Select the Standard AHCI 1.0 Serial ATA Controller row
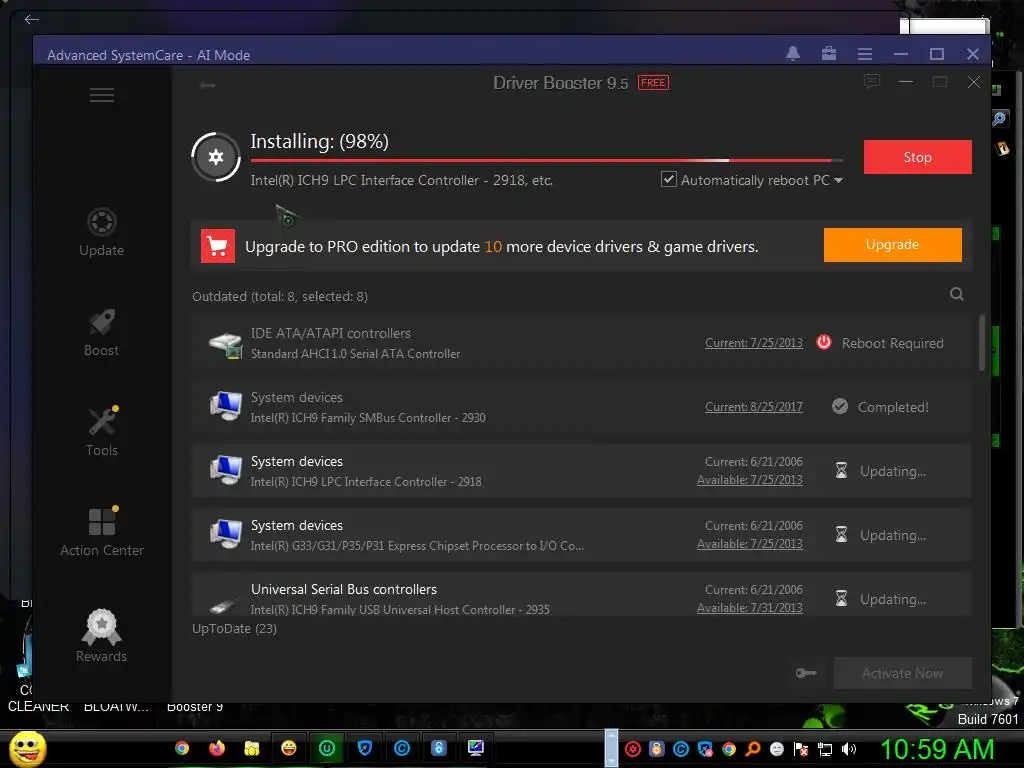The width and height of the screenshot is (1024, 768). point(581,343)
